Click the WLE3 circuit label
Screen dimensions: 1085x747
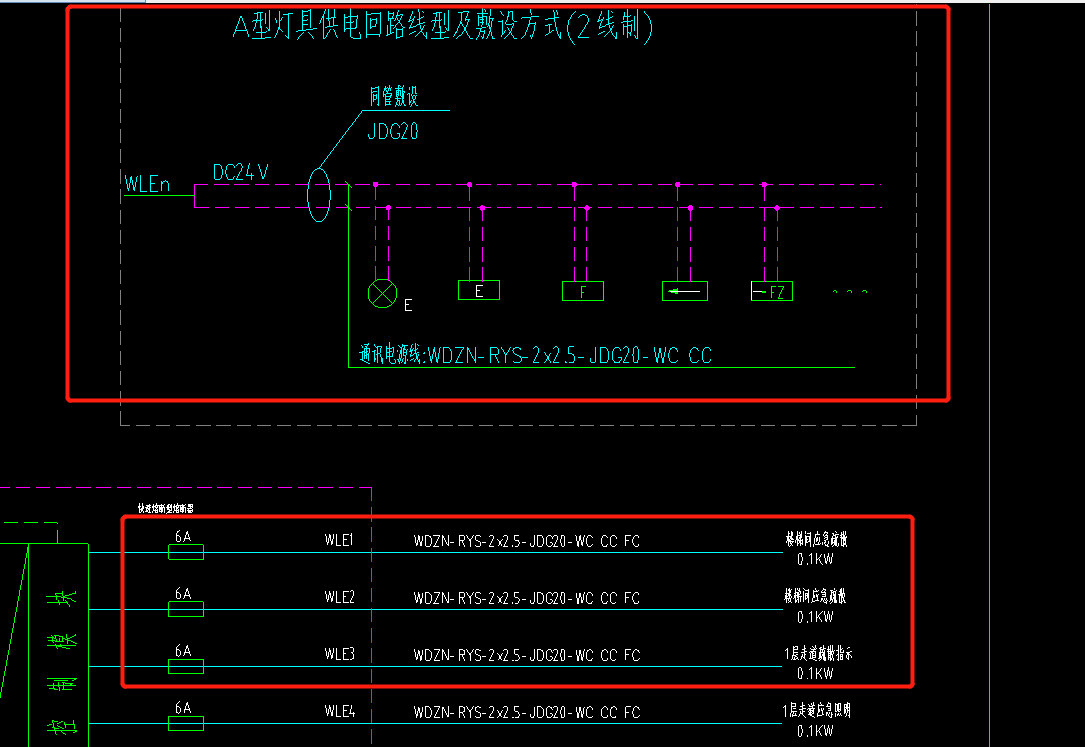pyautogui.click(x=339, y=654)
